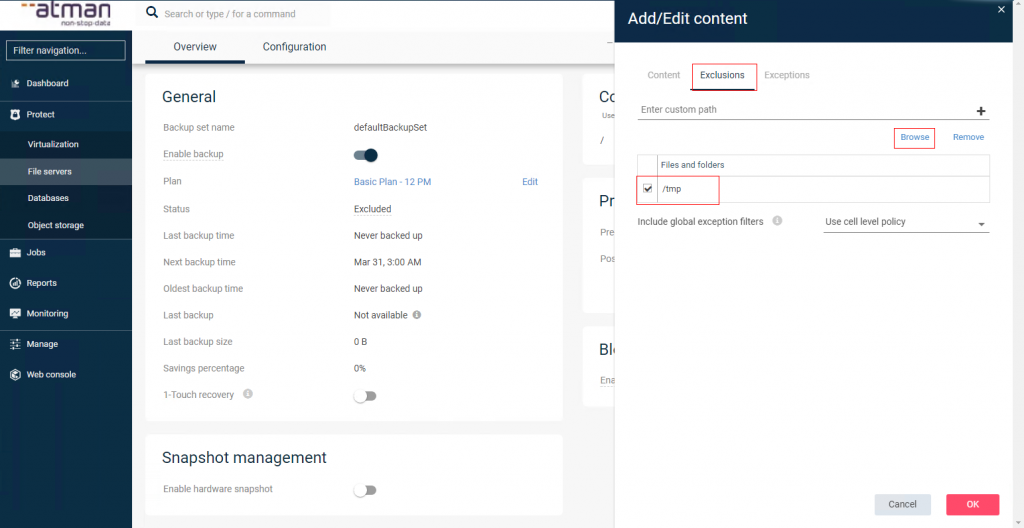Uncheck the /tmp folder checkbox
This screenshot has width=1024, height=528.
(648, 189)
